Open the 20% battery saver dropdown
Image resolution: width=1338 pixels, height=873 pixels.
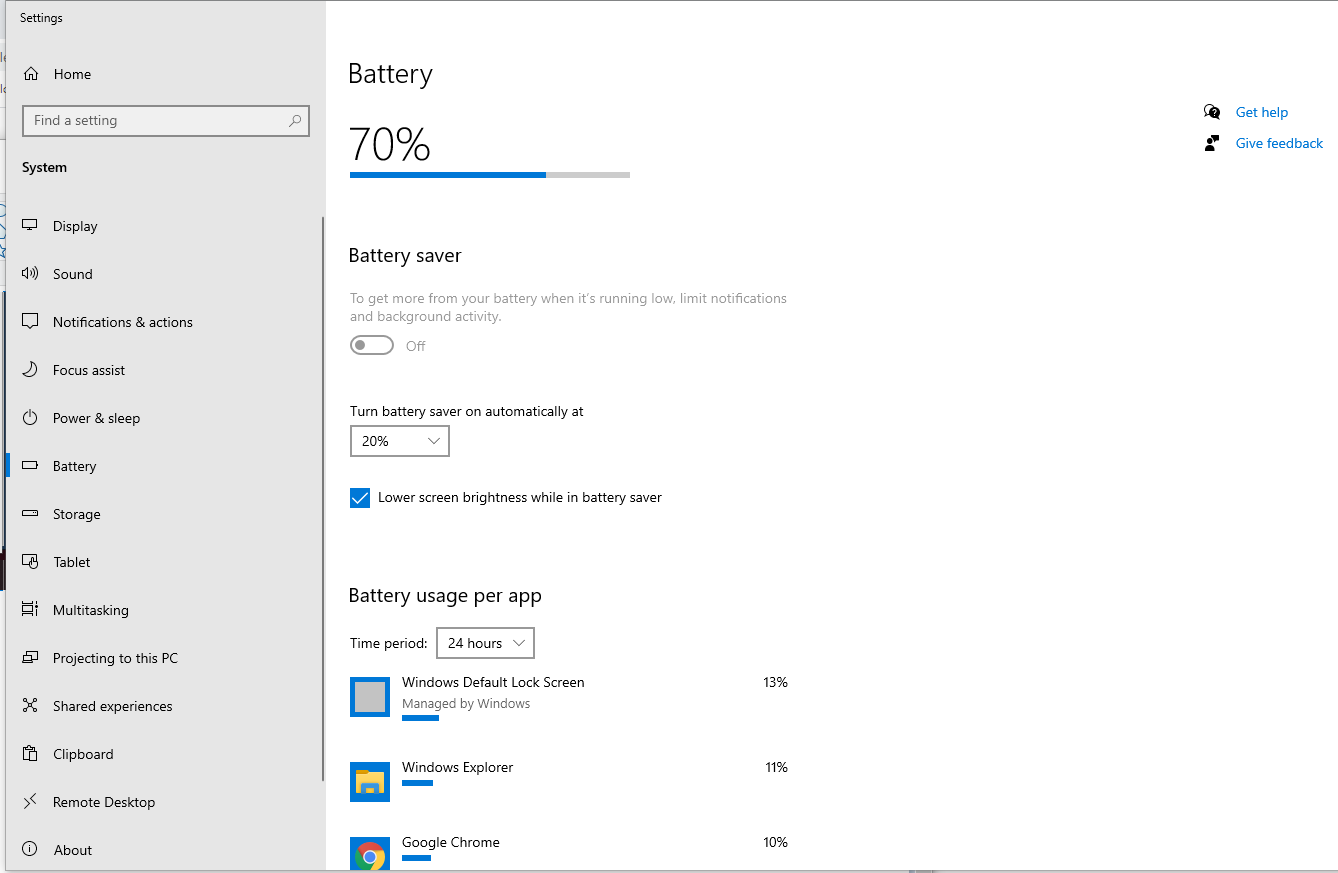pyautogui.click(x=399, y=441)
